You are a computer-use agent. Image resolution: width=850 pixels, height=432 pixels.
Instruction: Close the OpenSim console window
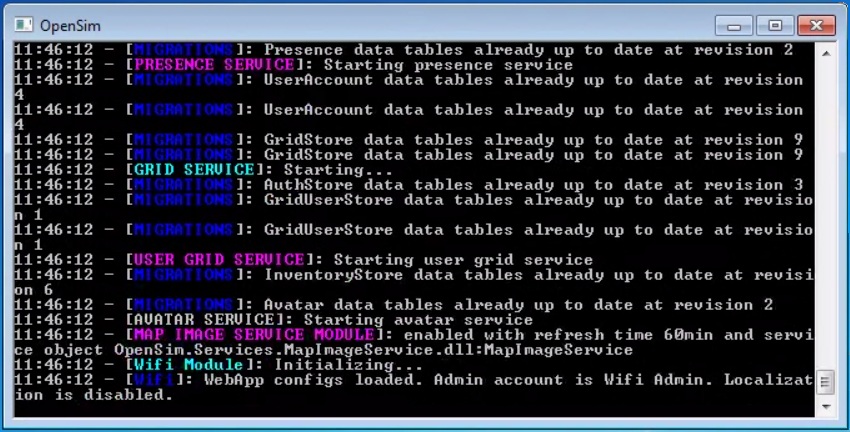816,25
